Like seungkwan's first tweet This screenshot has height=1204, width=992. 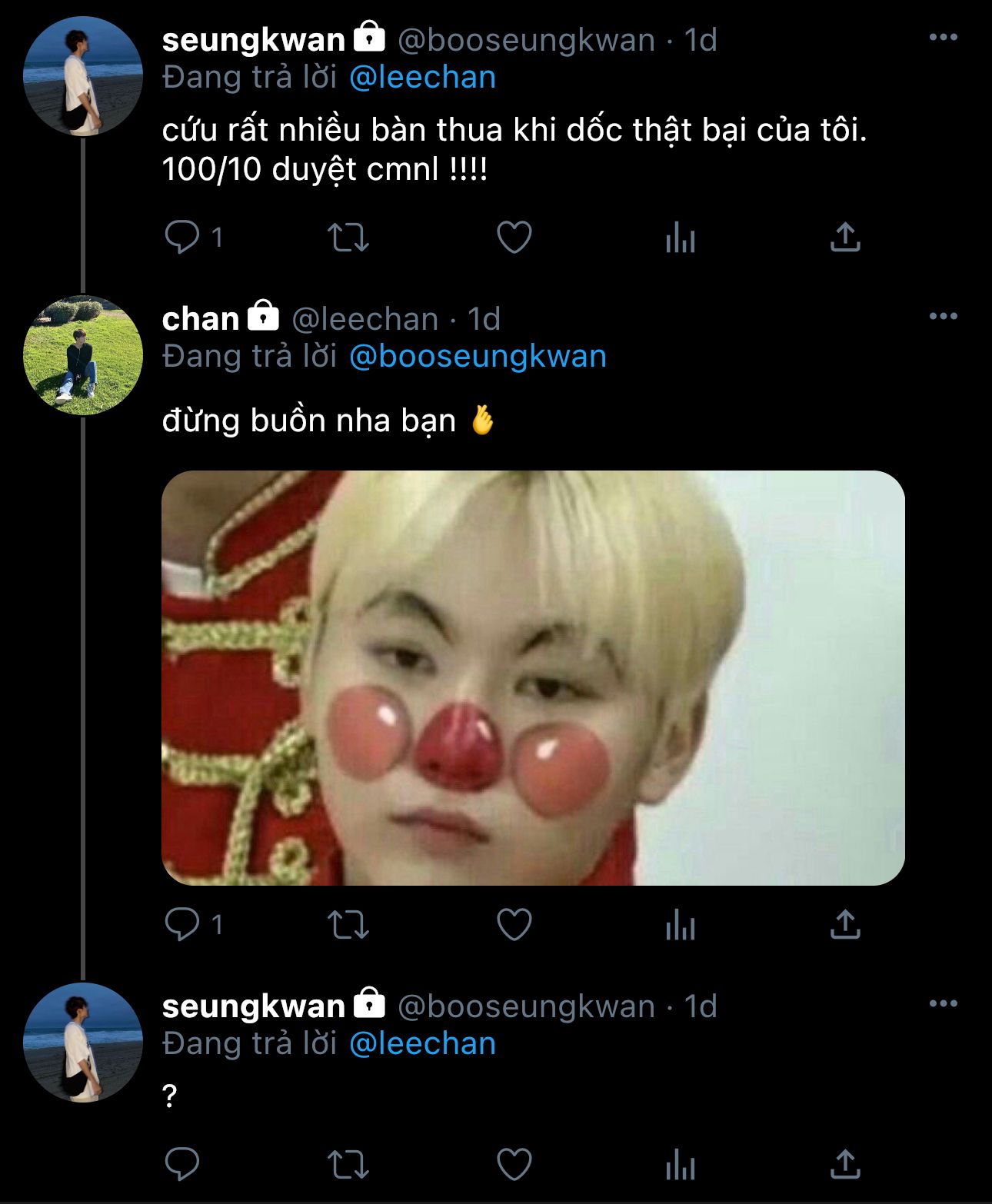coord(514,237)
